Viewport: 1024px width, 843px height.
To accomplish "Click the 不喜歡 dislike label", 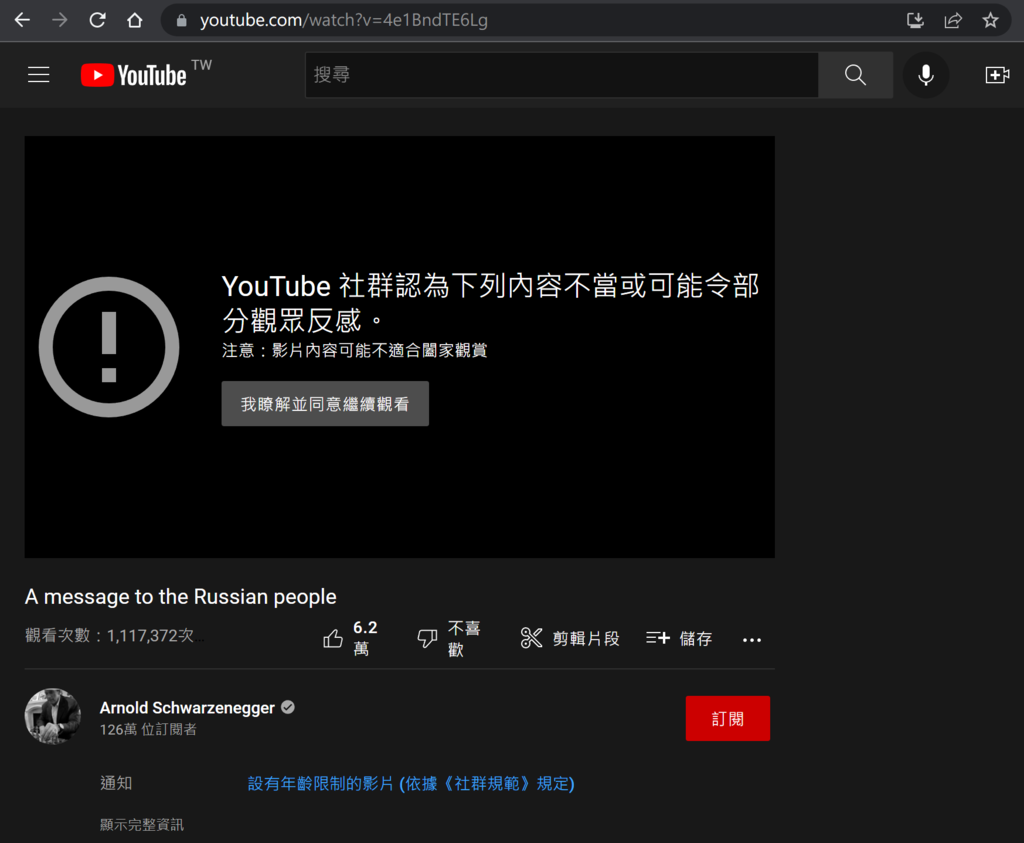I will (464, 639).
